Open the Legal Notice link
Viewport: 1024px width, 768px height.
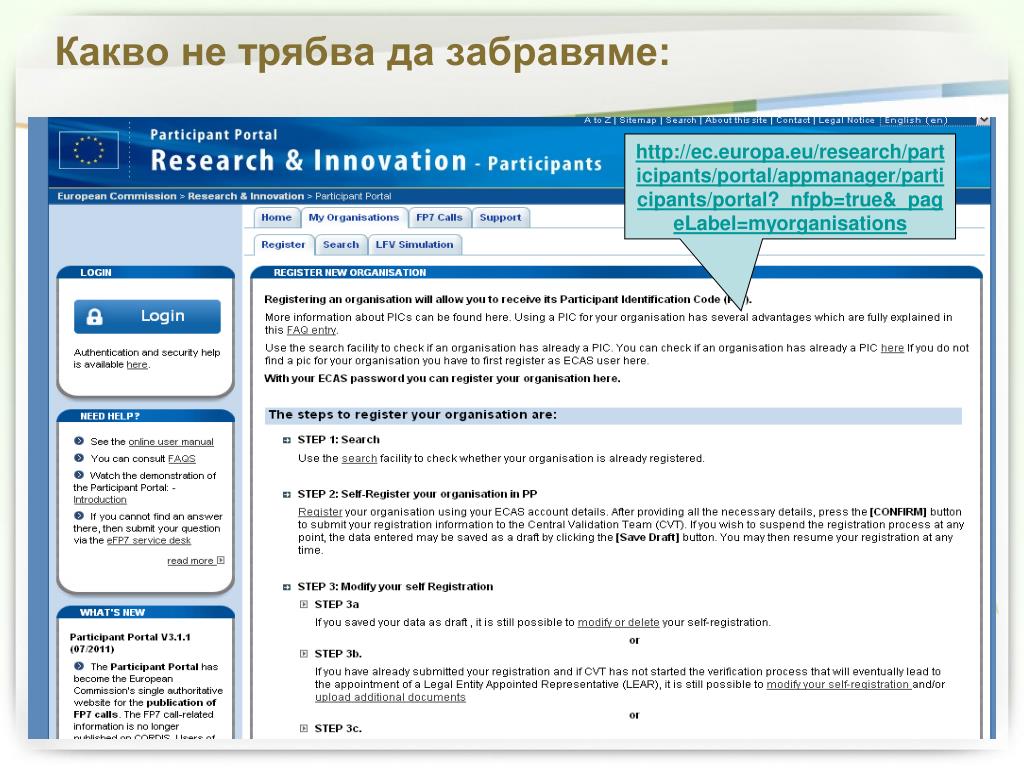tap(846, 120)
